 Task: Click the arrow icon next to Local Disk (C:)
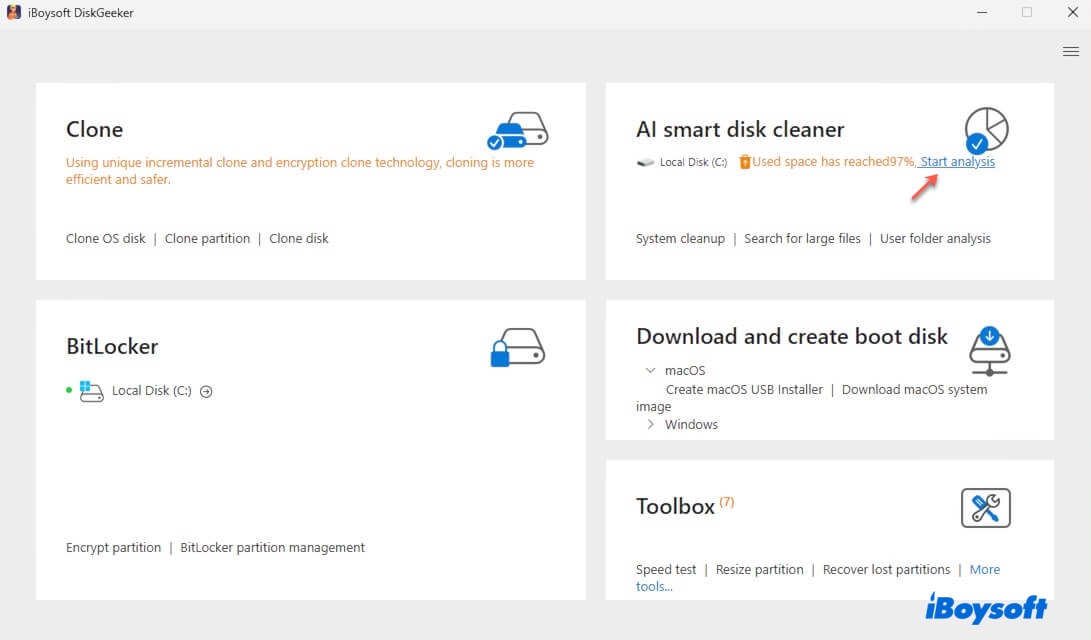click(206, 392)
